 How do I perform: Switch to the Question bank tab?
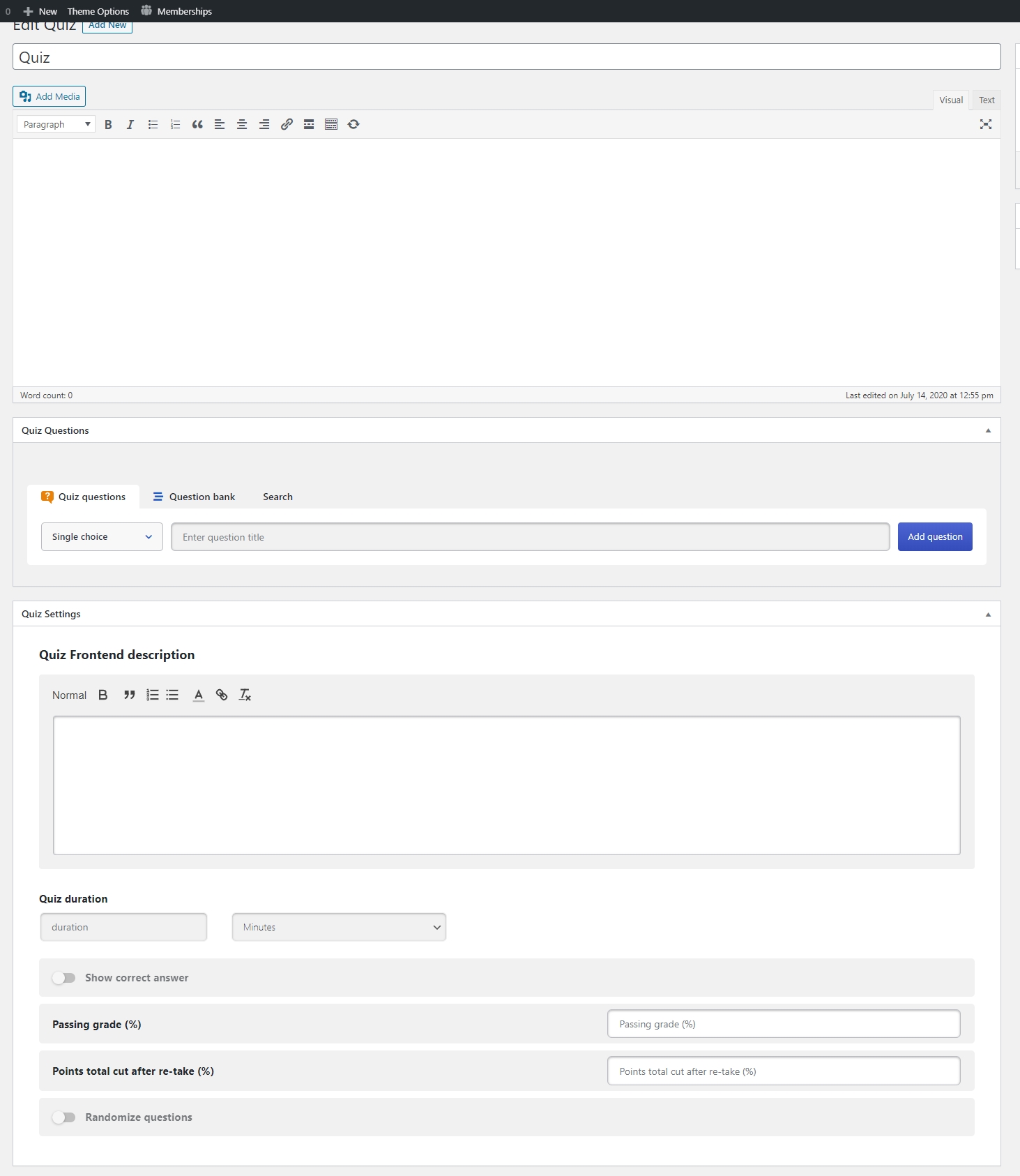click(195, 497)
